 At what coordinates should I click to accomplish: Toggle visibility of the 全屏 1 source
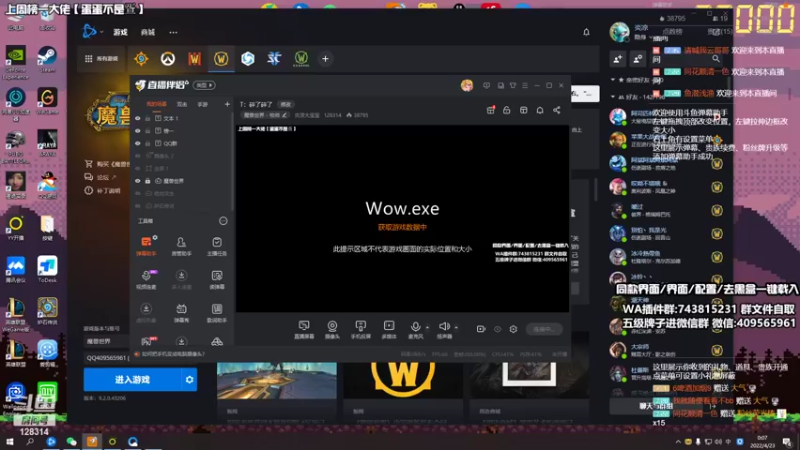tap(138, 168)
